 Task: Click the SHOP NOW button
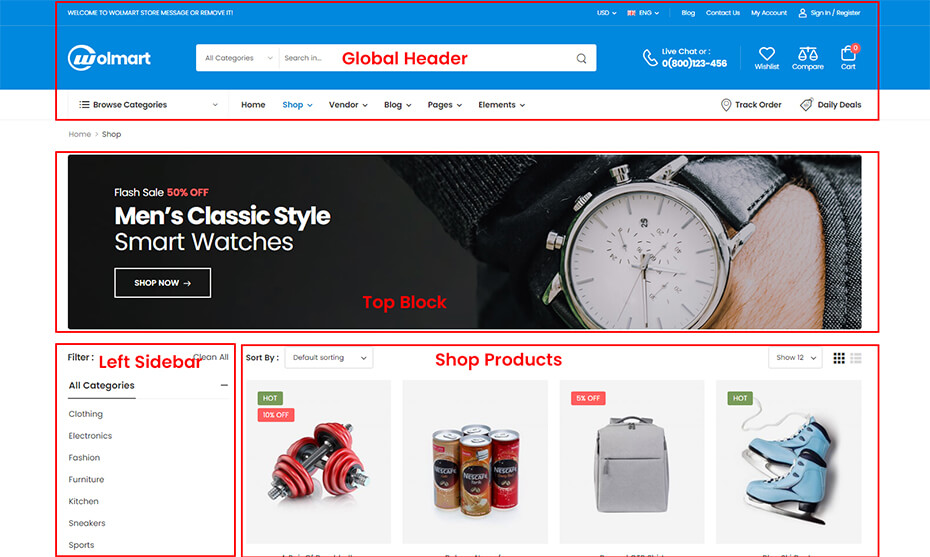click(x=163, y=283)
